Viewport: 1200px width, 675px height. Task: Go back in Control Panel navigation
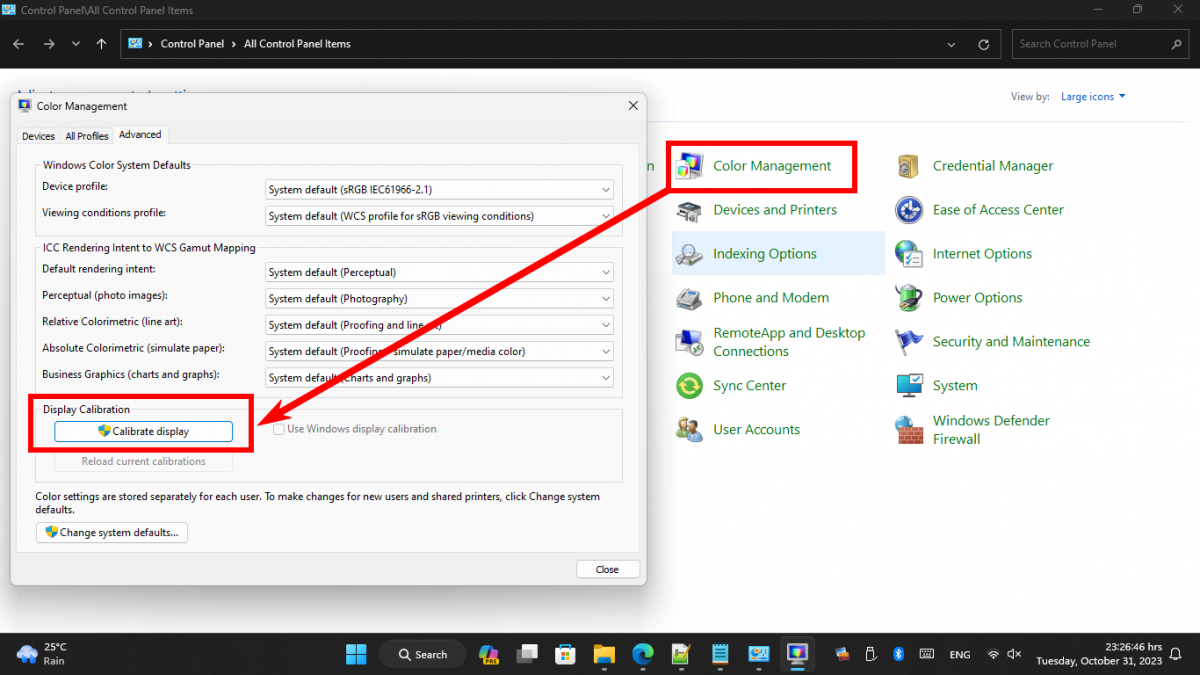18,44
